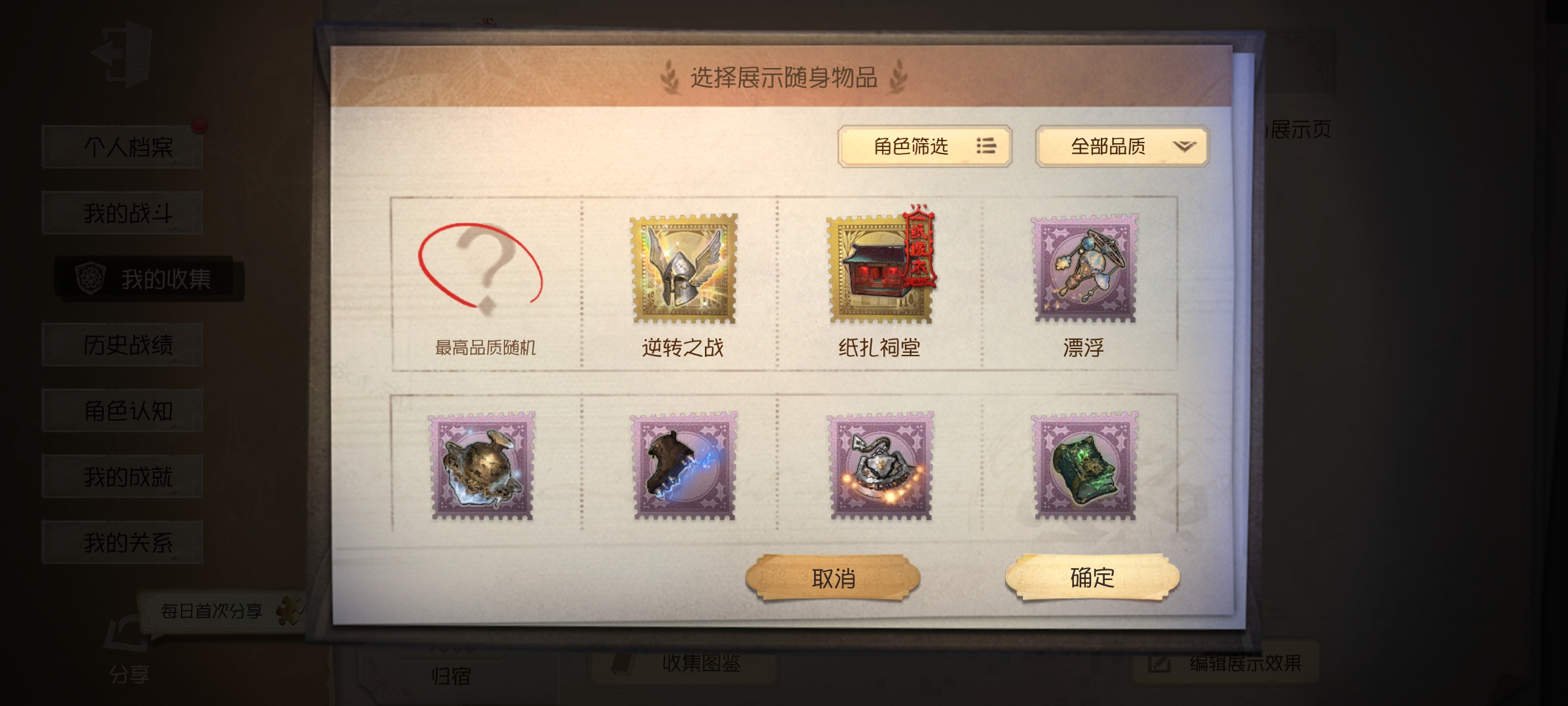Screen dimensions: 1568x706
Task: Select the bronze globe accessory stamp
Action: click(482, 465)
